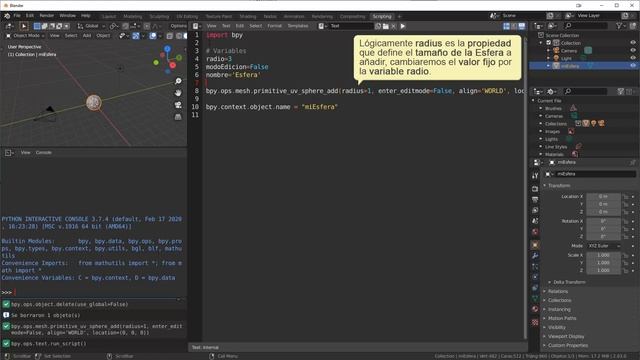Open the Tool properties tab

click(535, 176)
